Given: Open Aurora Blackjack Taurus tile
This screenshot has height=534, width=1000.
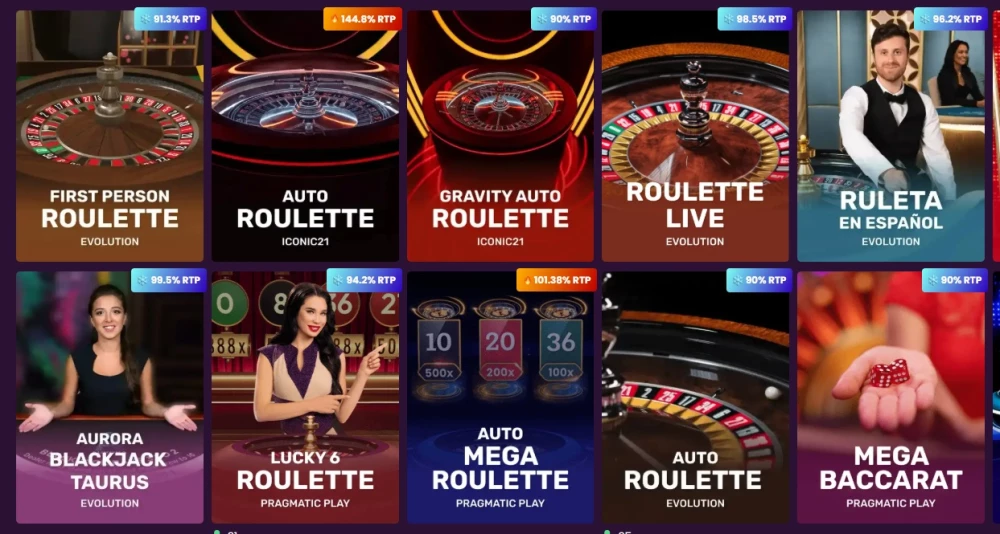Looking at the screenshot, I should point(110,397).
